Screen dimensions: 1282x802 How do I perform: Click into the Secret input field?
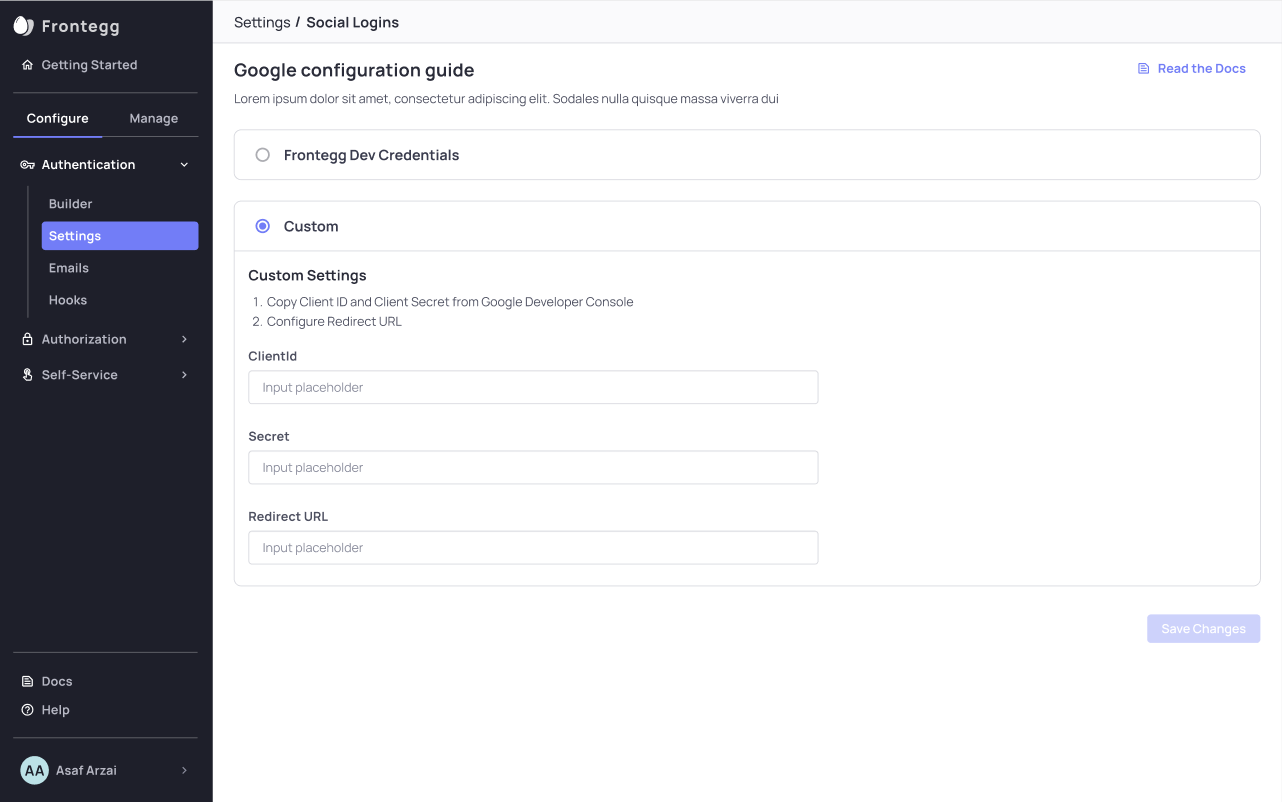click(533, 467)
